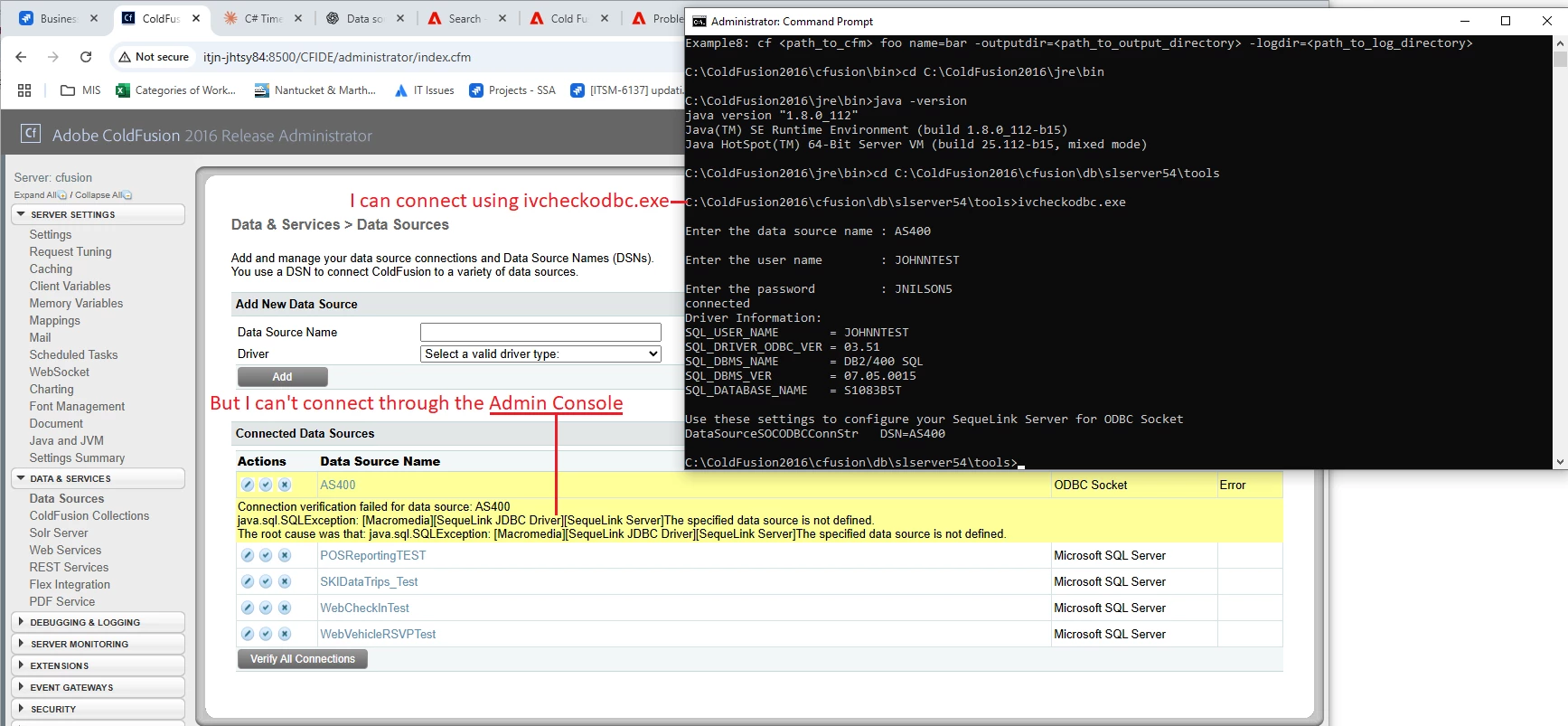The image size is (1568, 726).
Task: Open the MIS bookmarks folder
Action: [x=80, y=90]
